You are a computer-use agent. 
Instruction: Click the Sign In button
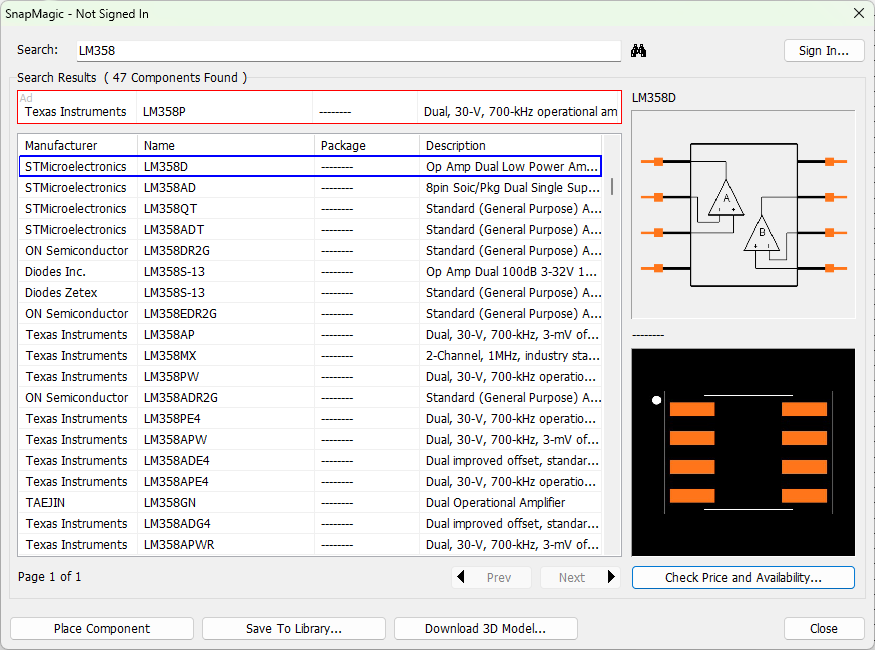[x=824, y=51]
